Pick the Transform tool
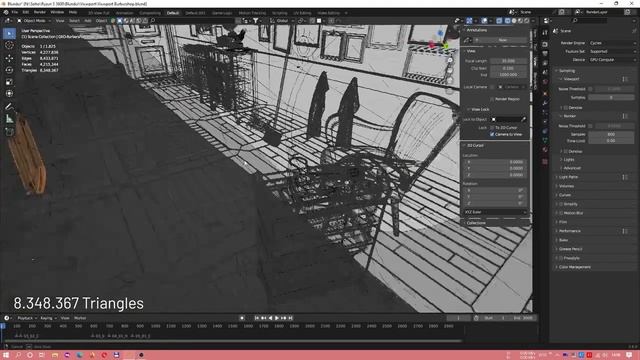Viewport: 640px width, 360px height. click(9, 93)
